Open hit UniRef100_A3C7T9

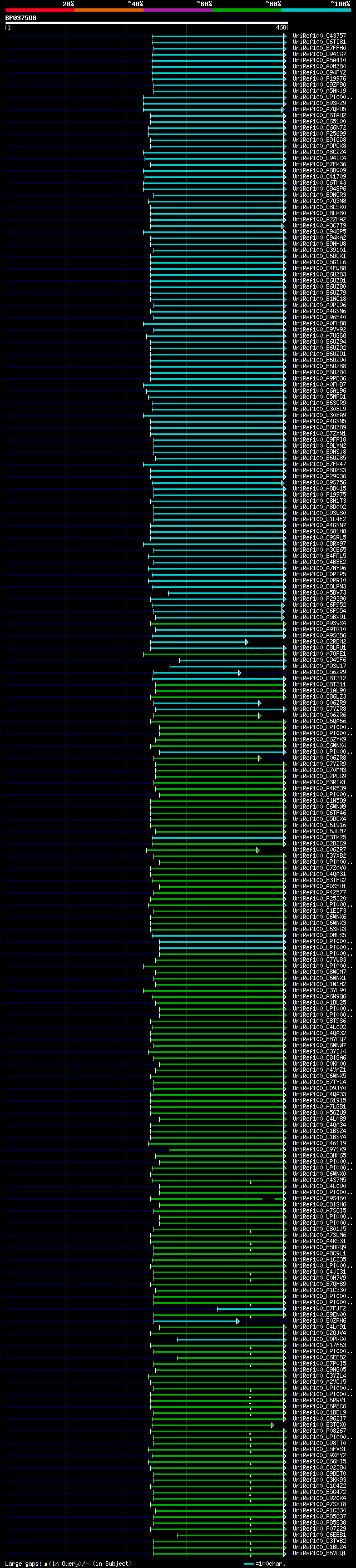click(x=319, y=226)
